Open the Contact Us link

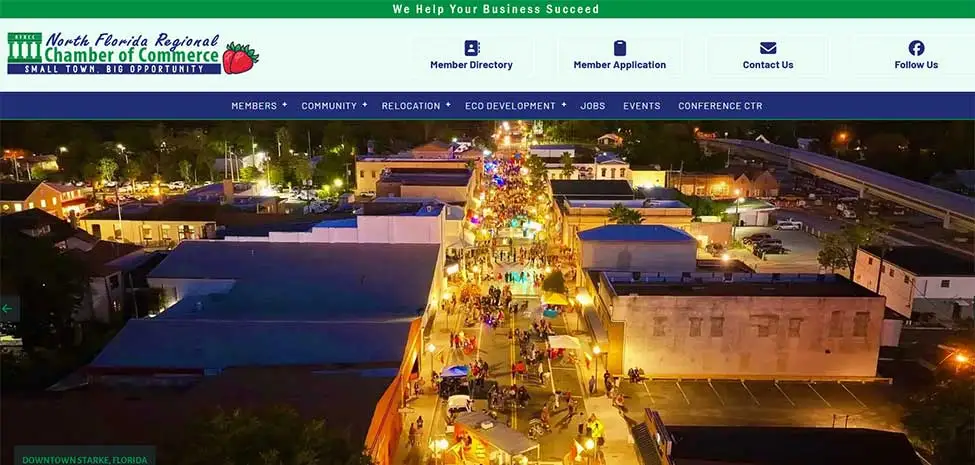pyautogui.click(x=768, y=65)
